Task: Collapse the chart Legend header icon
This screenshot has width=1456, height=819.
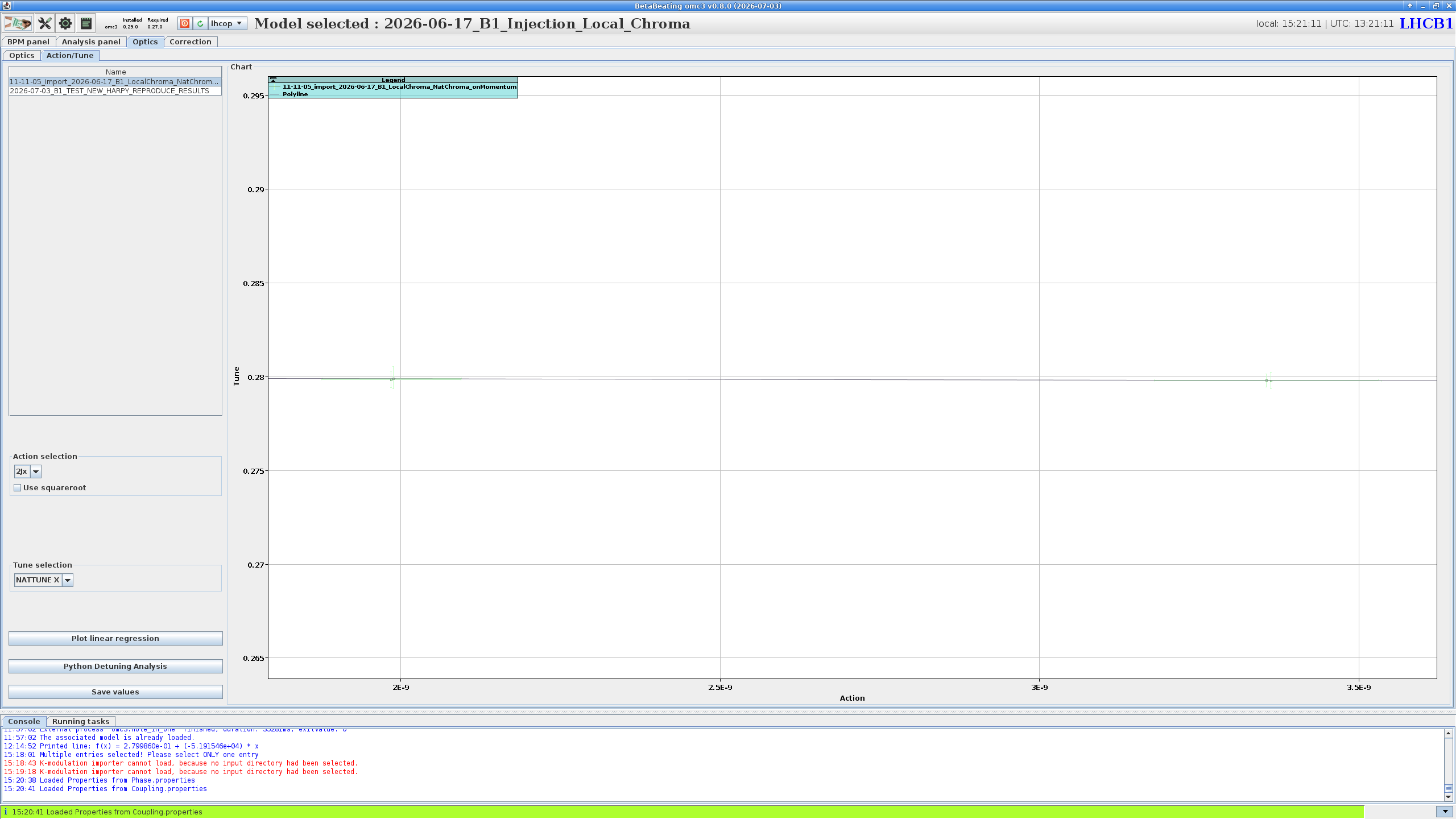Action: click(x=274, y=80)
